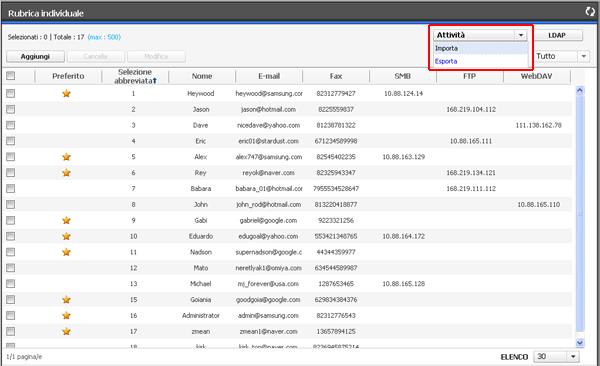Check the box for Mato row

(11, 268)
